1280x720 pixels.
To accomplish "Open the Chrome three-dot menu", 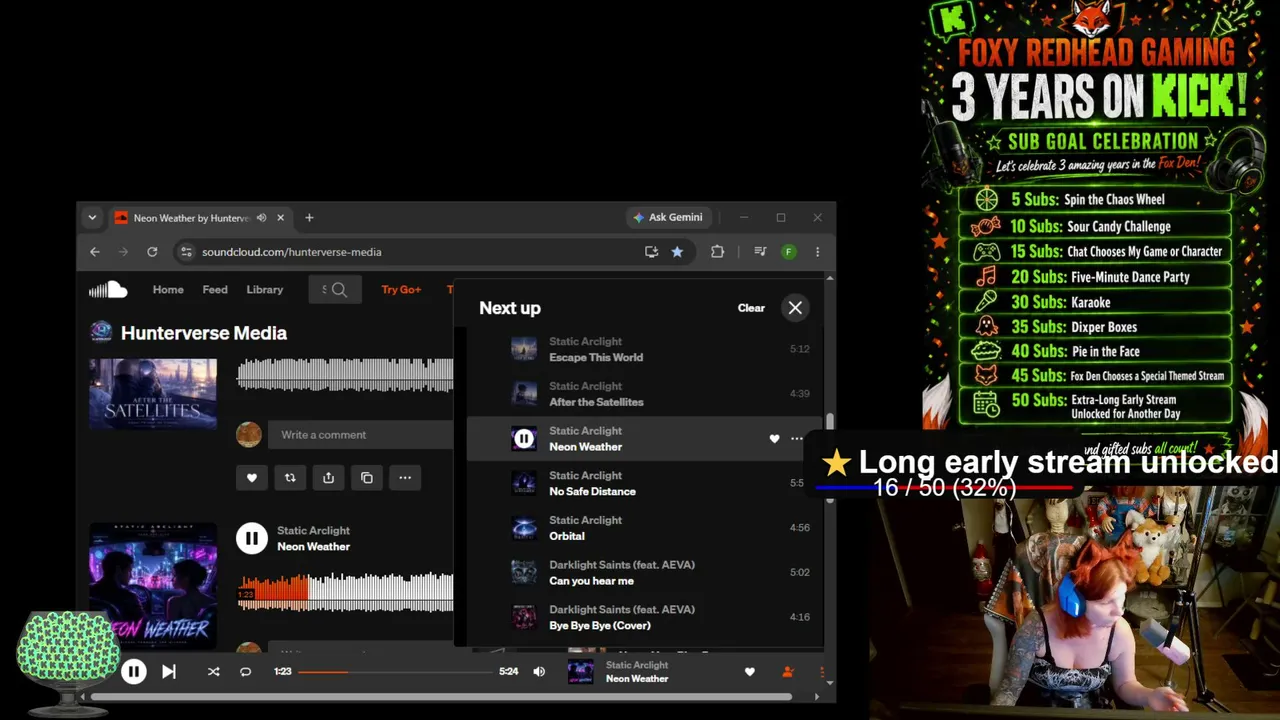I will click(x=818, y=252).
